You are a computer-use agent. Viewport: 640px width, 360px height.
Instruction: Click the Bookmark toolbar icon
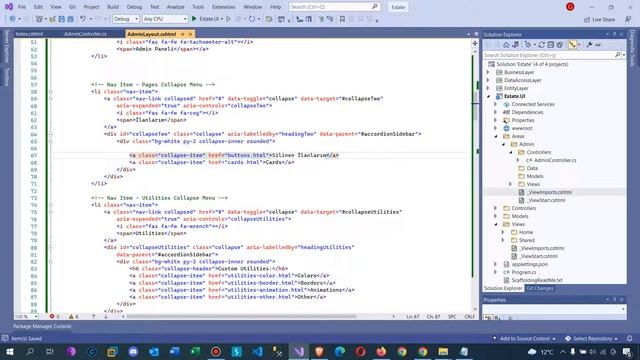[x=342, y=19]
